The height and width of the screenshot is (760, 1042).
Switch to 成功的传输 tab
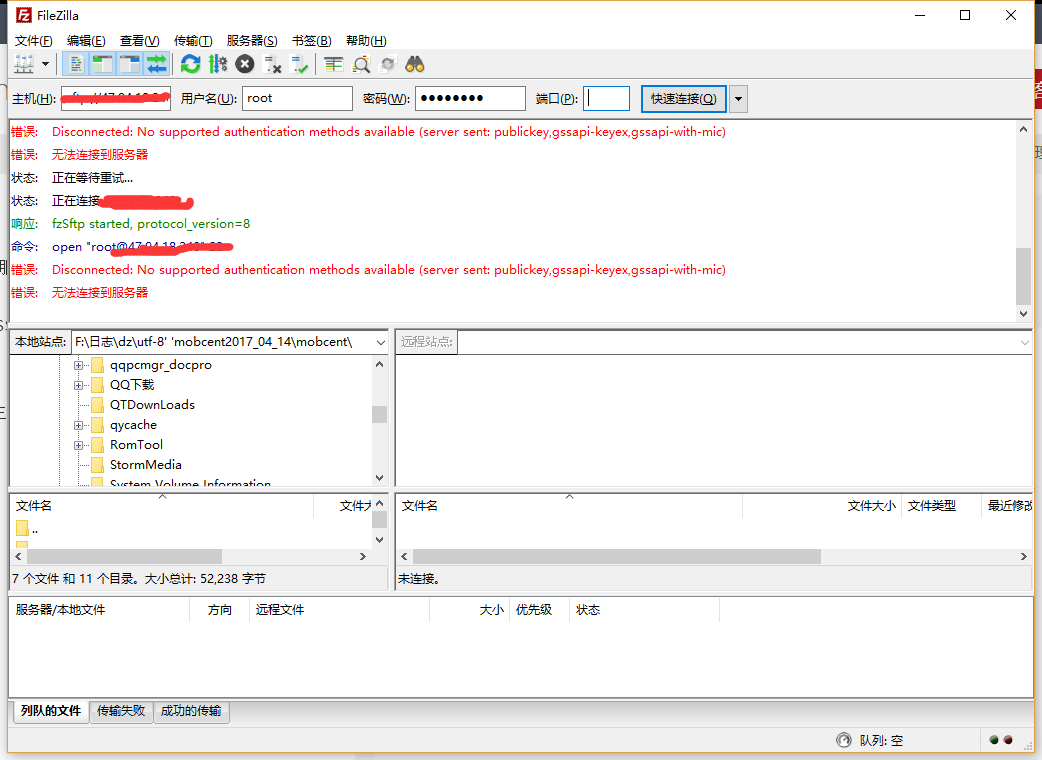[191, 711]
